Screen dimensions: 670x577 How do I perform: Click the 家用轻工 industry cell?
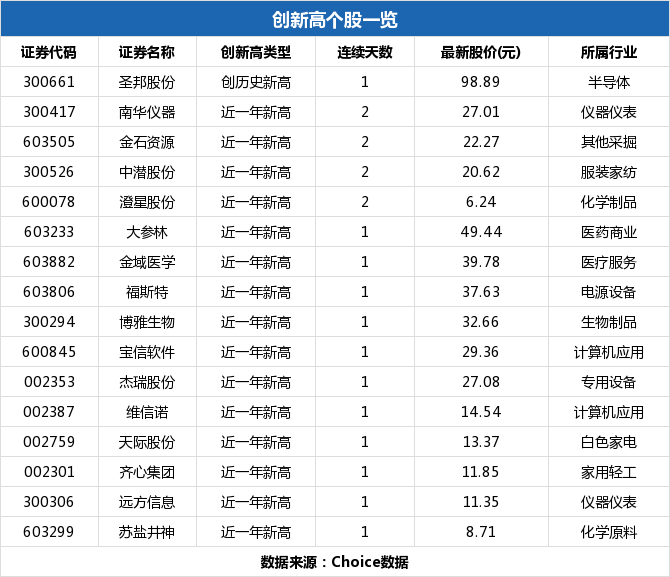[608, 472]
